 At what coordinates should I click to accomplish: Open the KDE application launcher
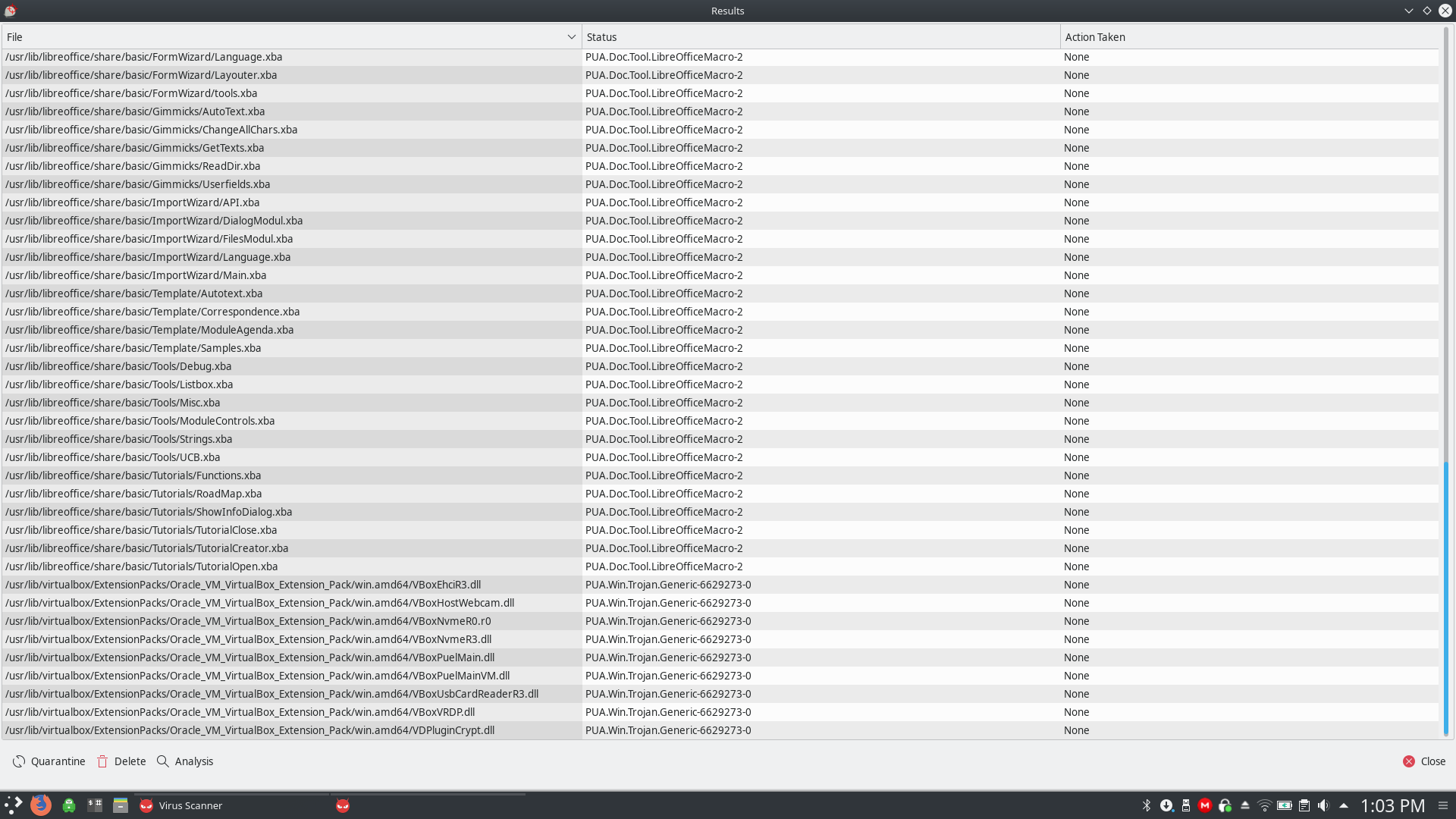click(x=14, y=805)
